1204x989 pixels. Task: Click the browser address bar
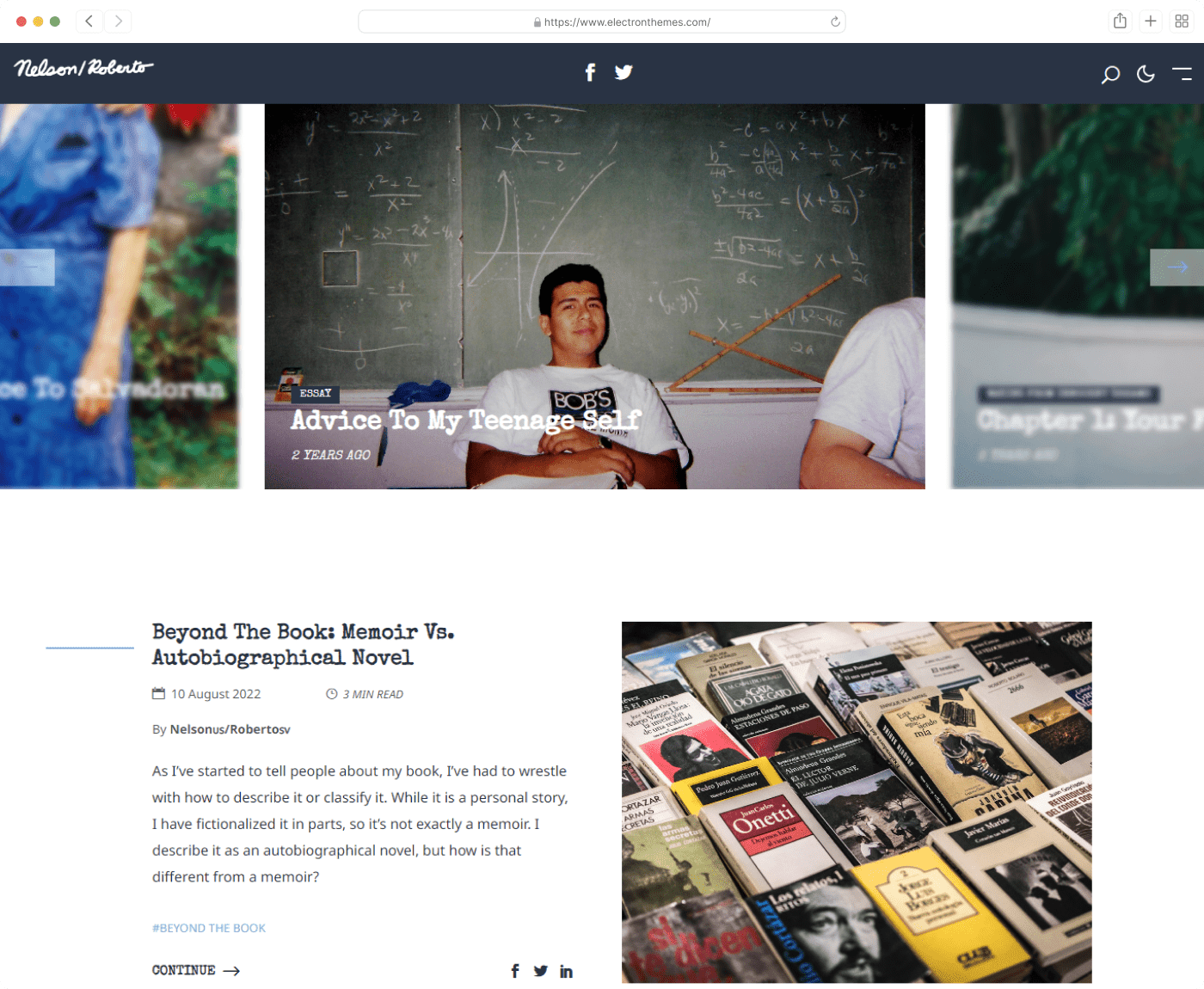click(x=602, y=21)
